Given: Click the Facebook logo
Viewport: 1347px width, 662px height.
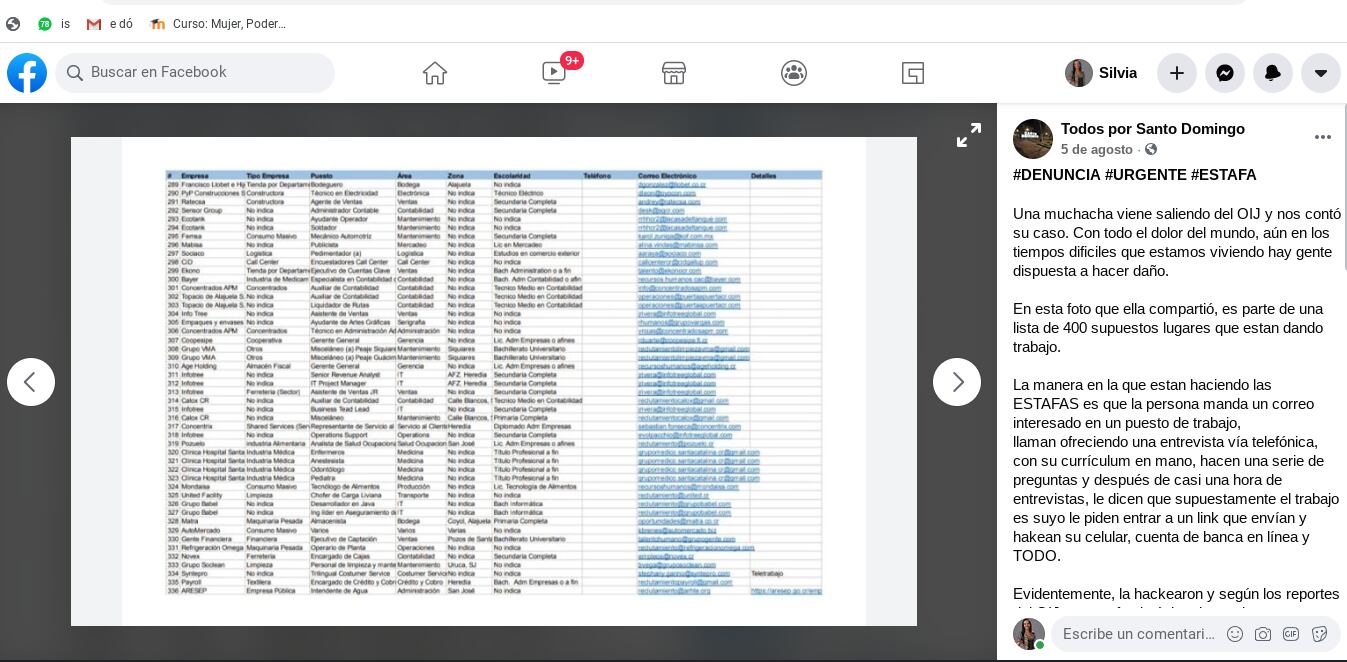Looking at the screenshot, I should 27,73.
